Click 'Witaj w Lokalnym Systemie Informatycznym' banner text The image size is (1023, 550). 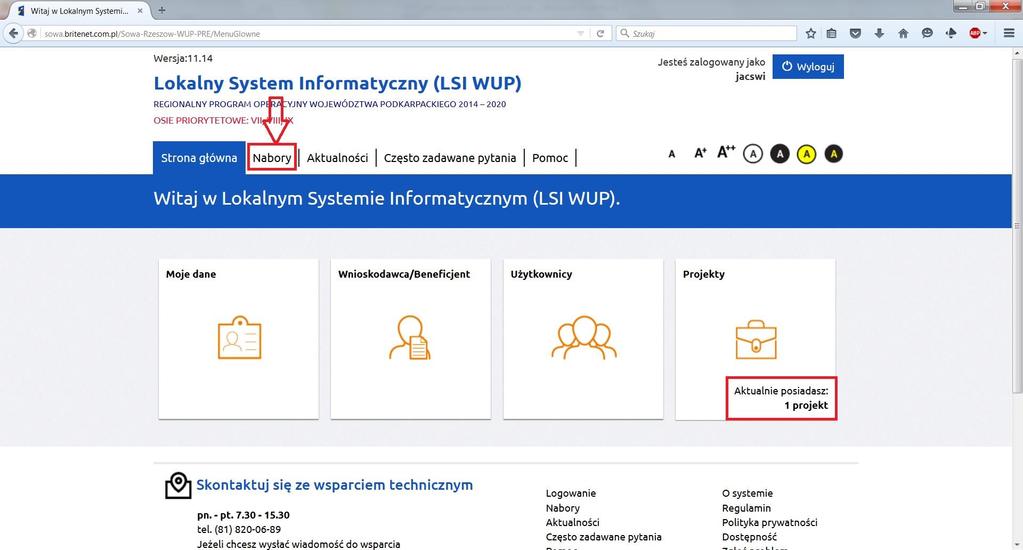point(386,199)
